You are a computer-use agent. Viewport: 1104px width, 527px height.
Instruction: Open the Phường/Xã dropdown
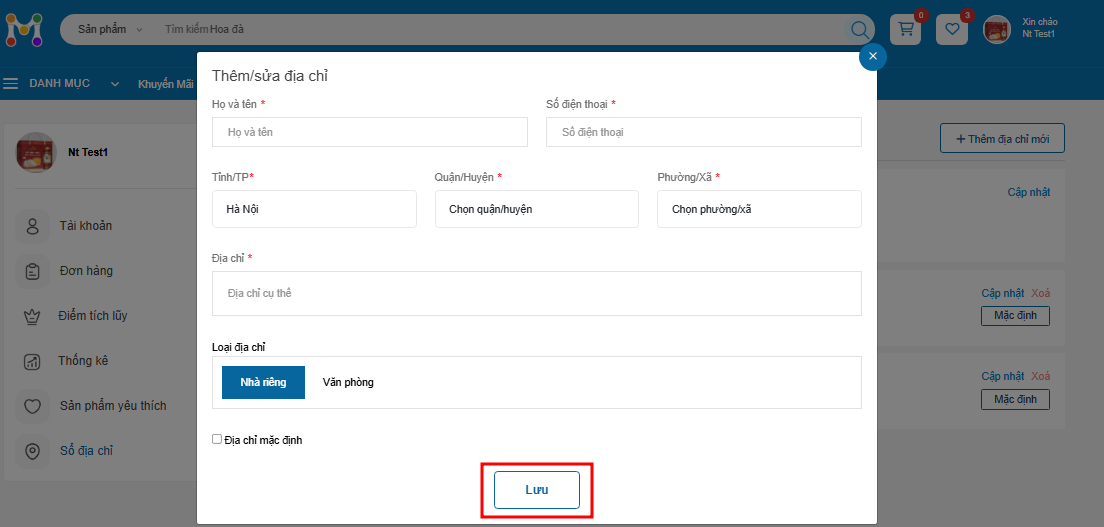(x=759, y=209)
